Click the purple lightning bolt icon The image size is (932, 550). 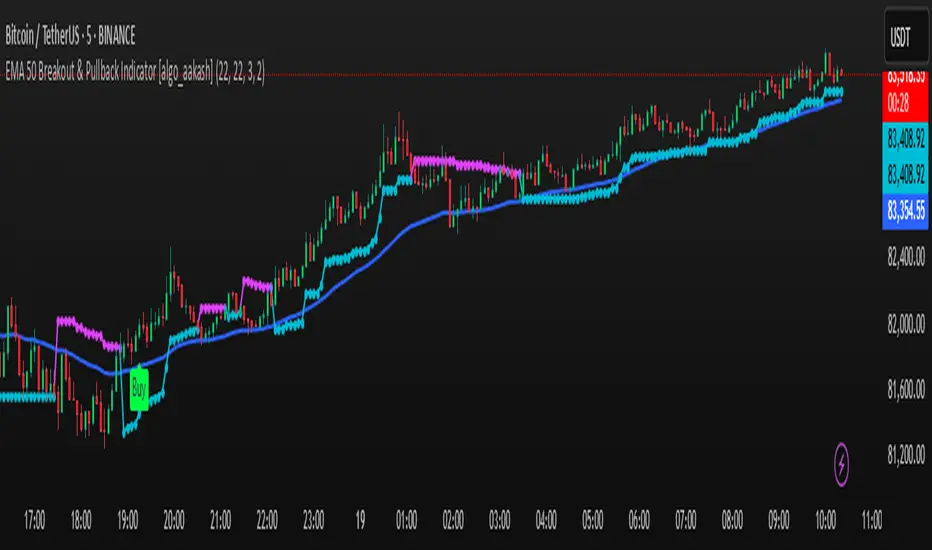coord(841,464)
